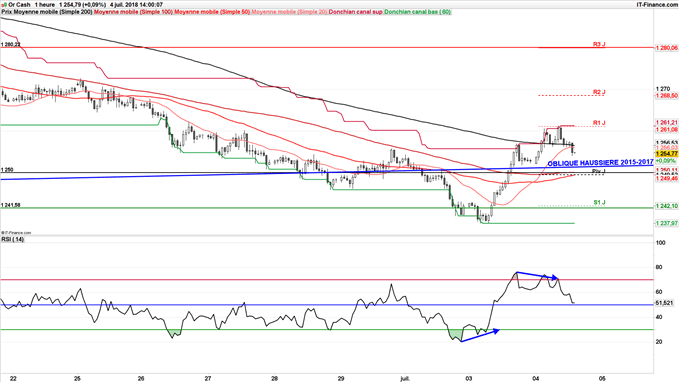The width and height of the screenshot is (679, 382).
Task: Click date 05 on the time axis
Action: pos(601,378)
